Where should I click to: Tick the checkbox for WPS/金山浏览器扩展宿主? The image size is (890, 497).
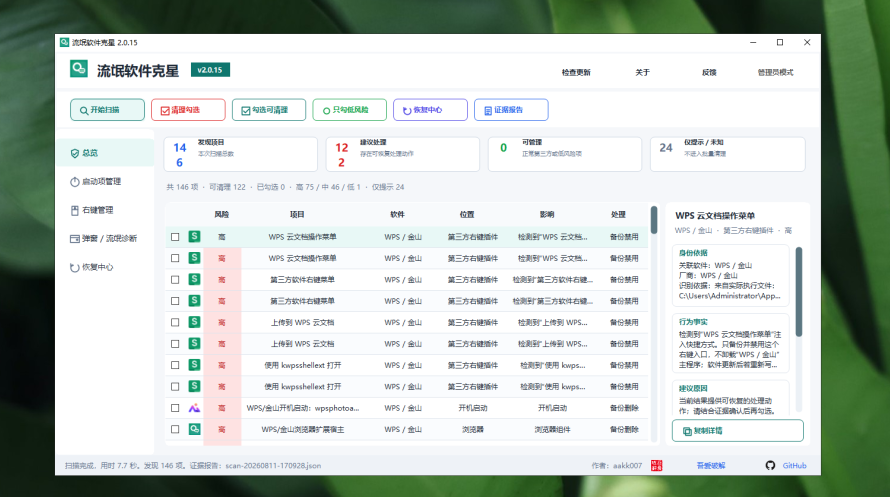point(175,429)
